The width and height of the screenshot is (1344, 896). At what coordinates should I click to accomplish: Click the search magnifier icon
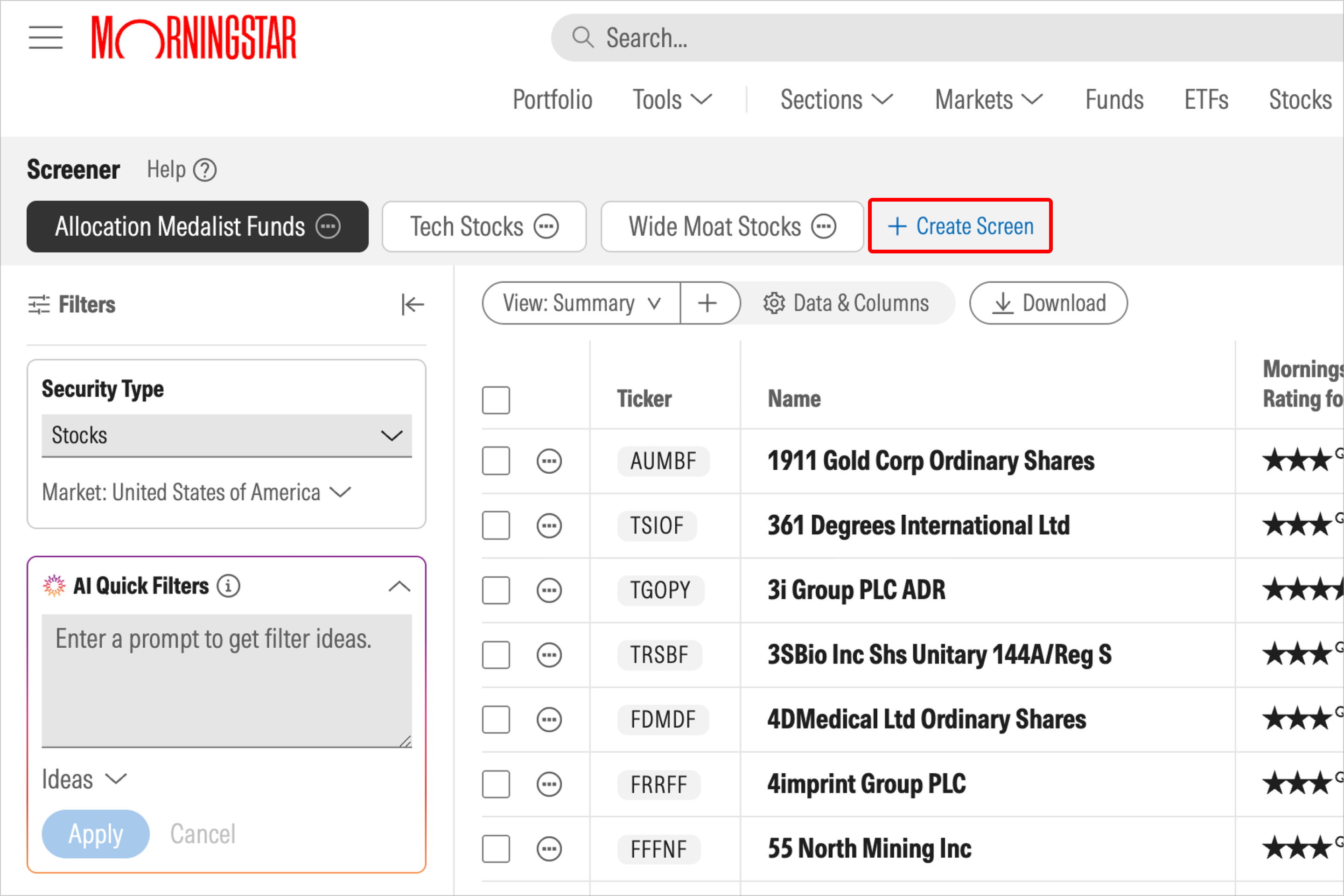[583, 38]
